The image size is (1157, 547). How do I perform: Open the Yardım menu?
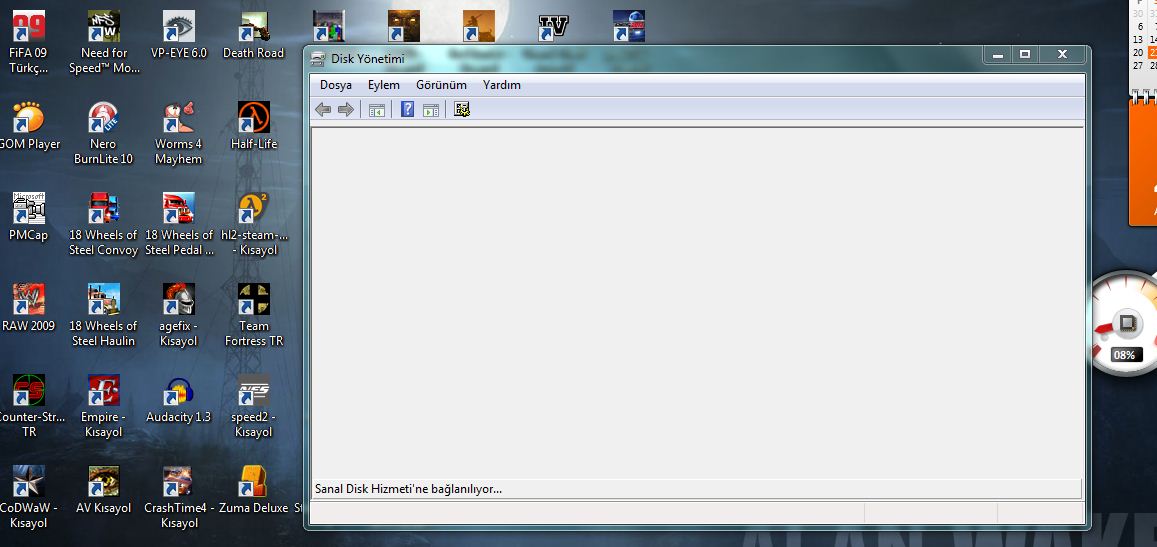pos(501,85)
